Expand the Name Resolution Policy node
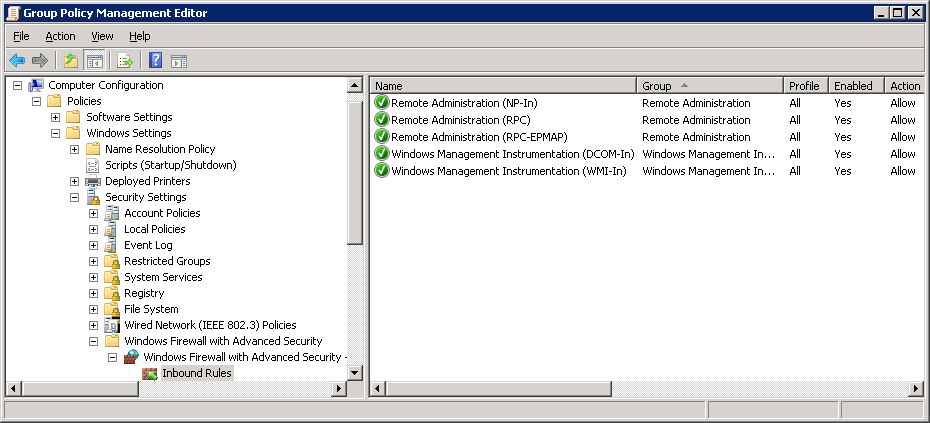The width and height of the screenshot is (930, 423). coord(74,150)
